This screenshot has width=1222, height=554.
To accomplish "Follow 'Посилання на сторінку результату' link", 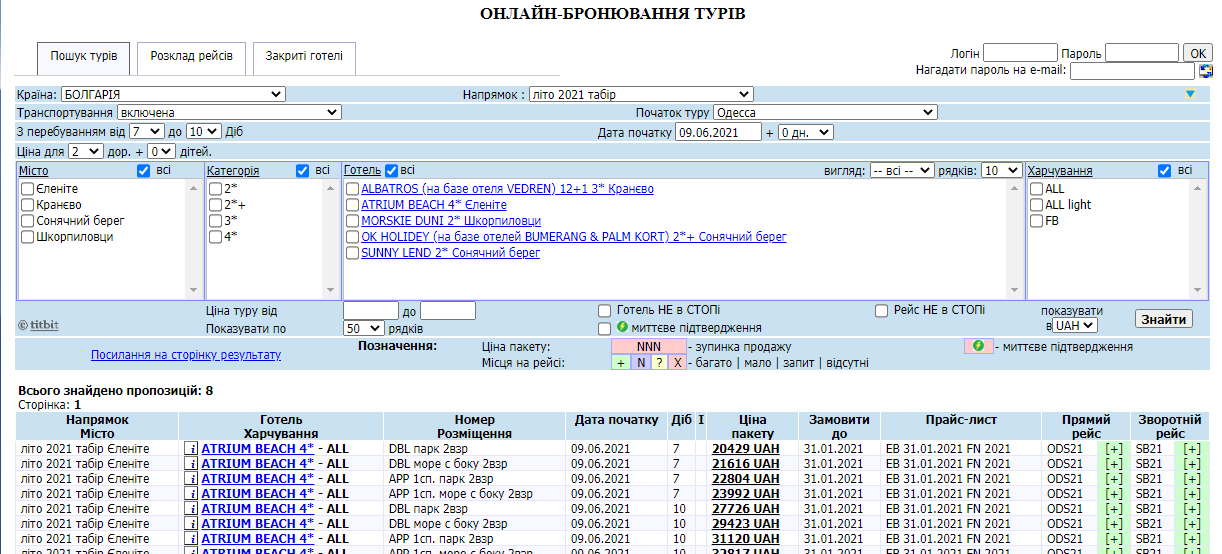I will pos(186,355).
